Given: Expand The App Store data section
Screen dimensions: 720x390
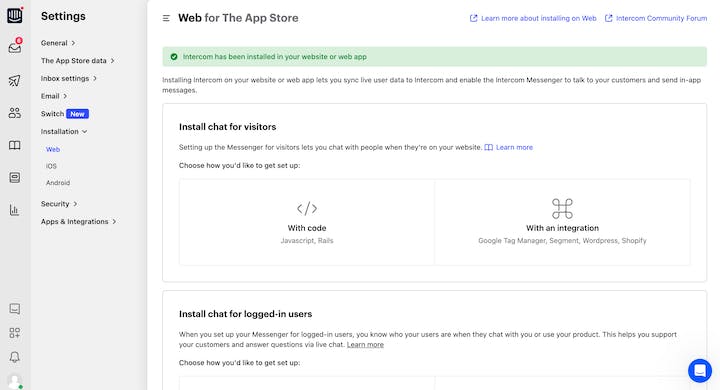Looking at the screenshot, I should coord(77,61).
